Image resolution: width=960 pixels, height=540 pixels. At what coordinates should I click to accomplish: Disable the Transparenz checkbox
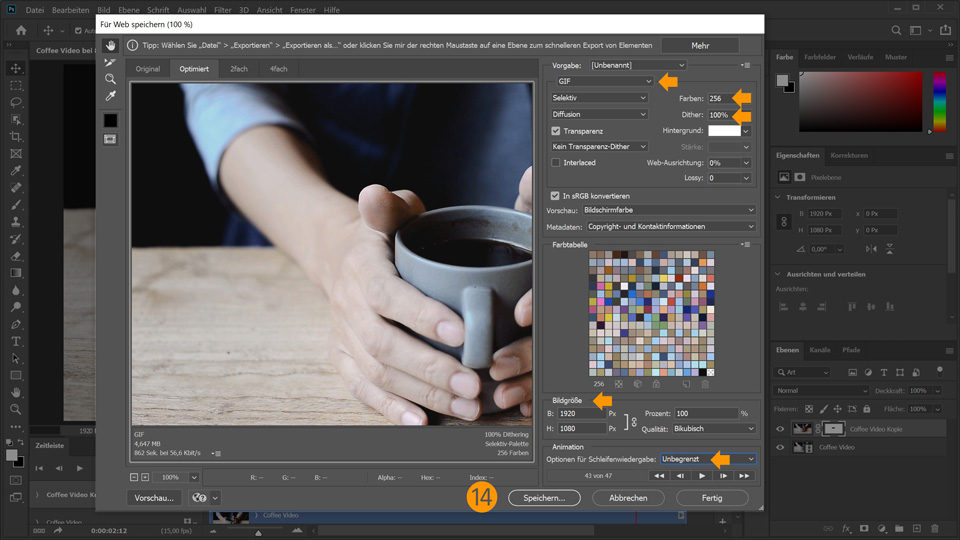click(556, 130)
